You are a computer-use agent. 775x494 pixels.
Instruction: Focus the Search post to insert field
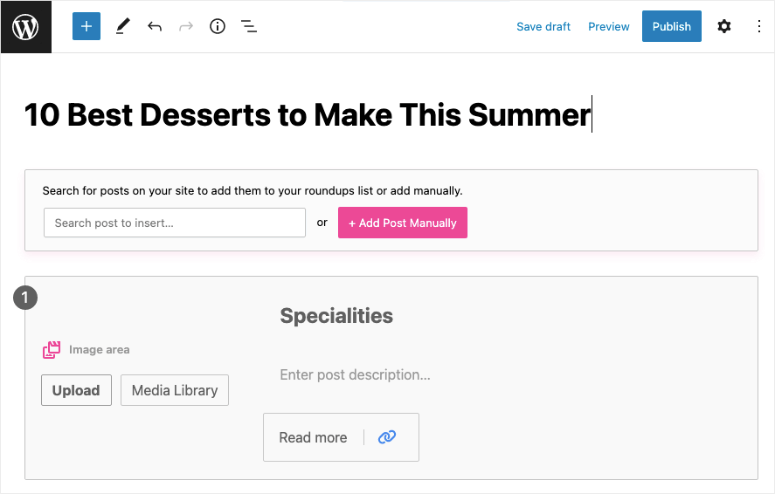[175, 223]
